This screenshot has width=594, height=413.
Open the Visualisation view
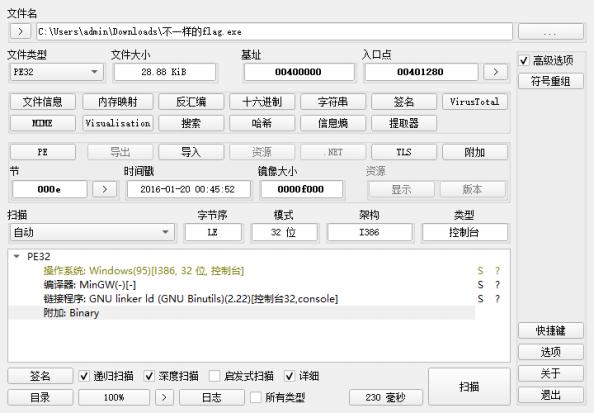(117, 123)
